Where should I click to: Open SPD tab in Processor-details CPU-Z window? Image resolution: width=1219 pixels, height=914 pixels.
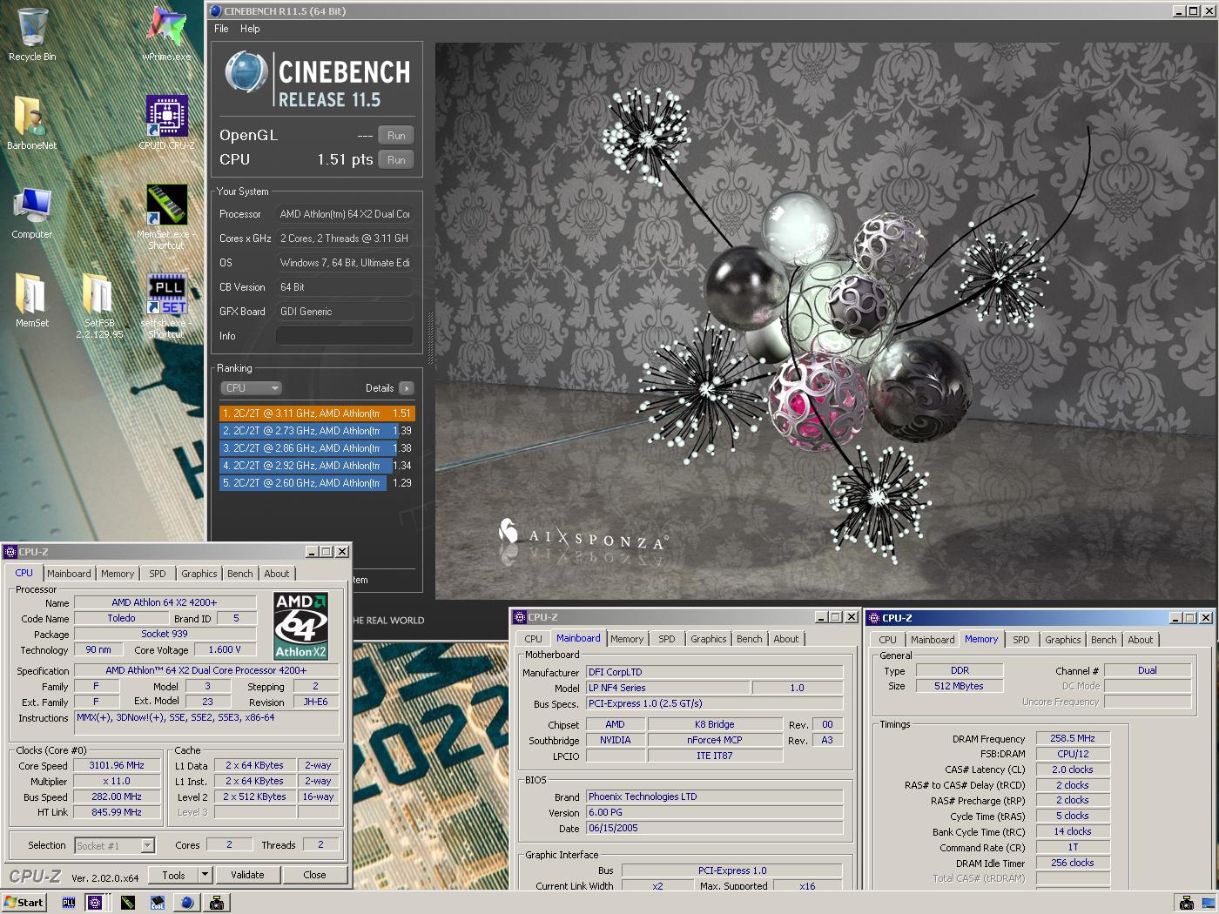coord(157,573)
